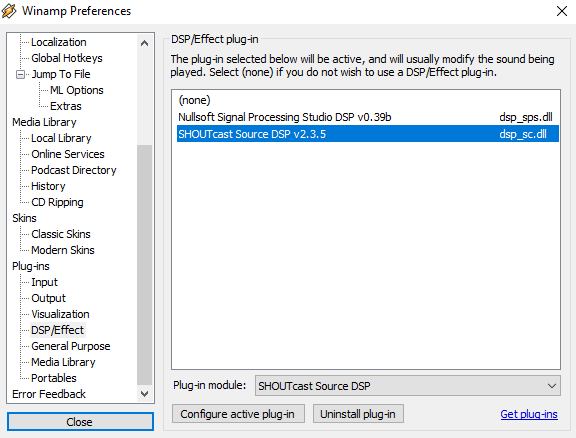Click the Winamp lightning bolt title icon

pyautogui.click(x=9, y=11)
